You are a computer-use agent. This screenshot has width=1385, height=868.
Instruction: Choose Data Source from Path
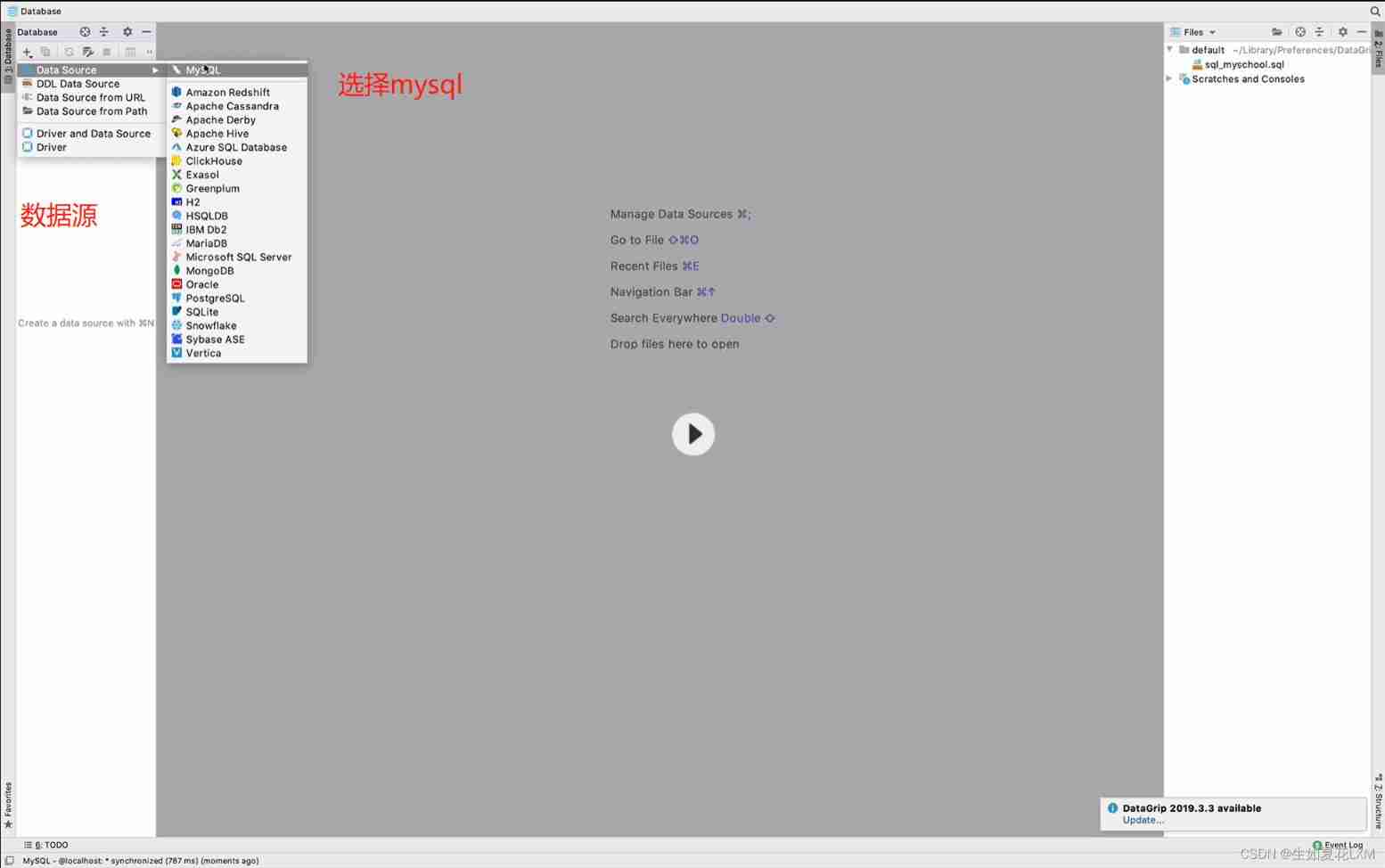(91, 111)
